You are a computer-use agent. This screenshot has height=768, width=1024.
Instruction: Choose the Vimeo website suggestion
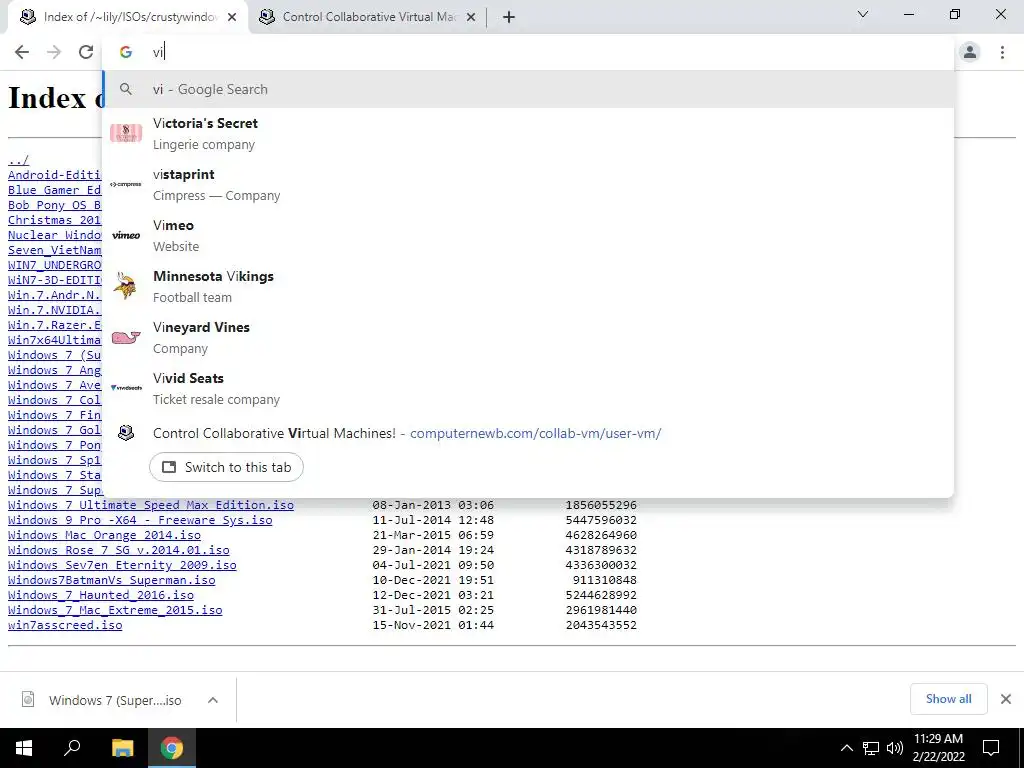528,235
